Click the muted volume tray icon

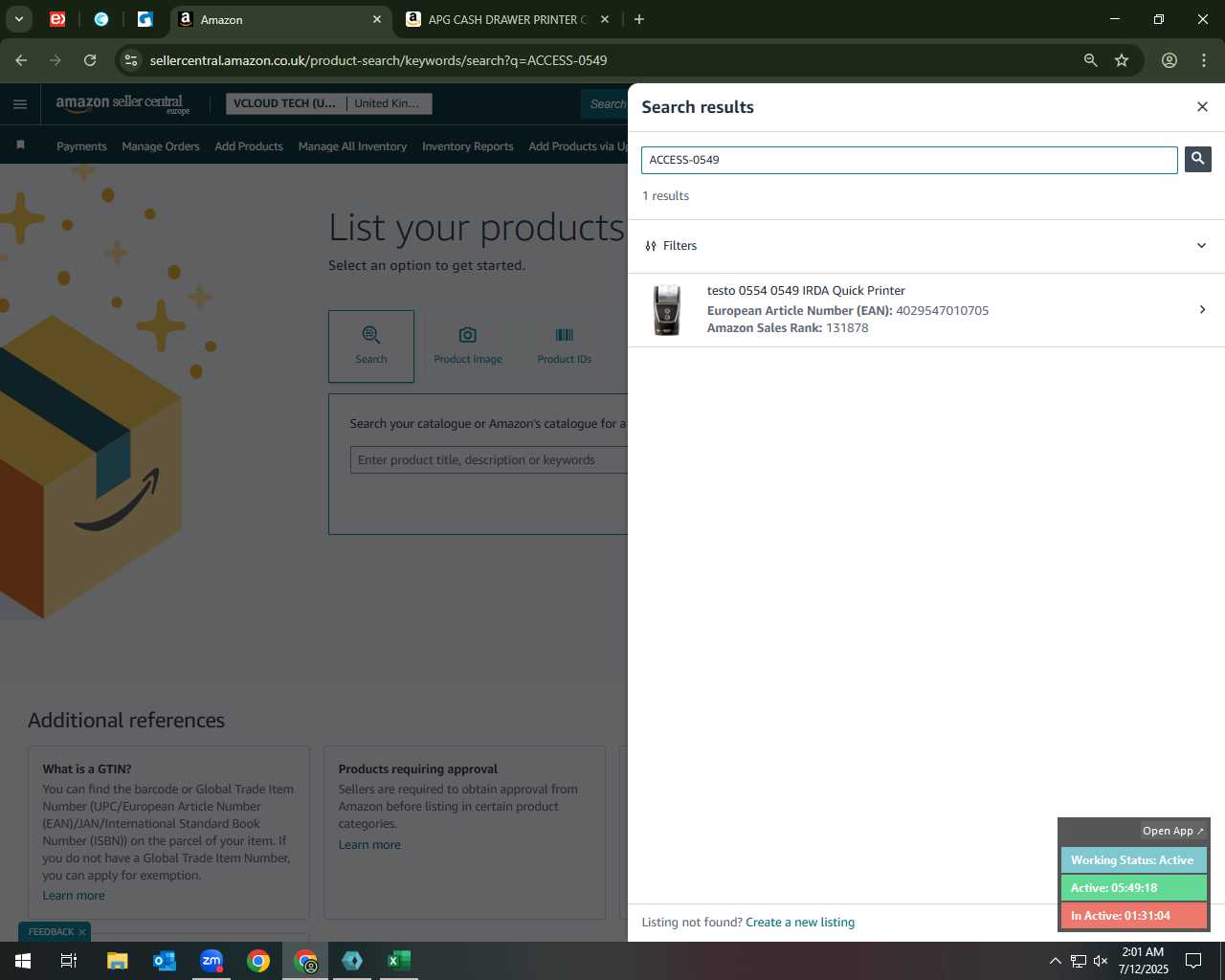[1101, 961]
